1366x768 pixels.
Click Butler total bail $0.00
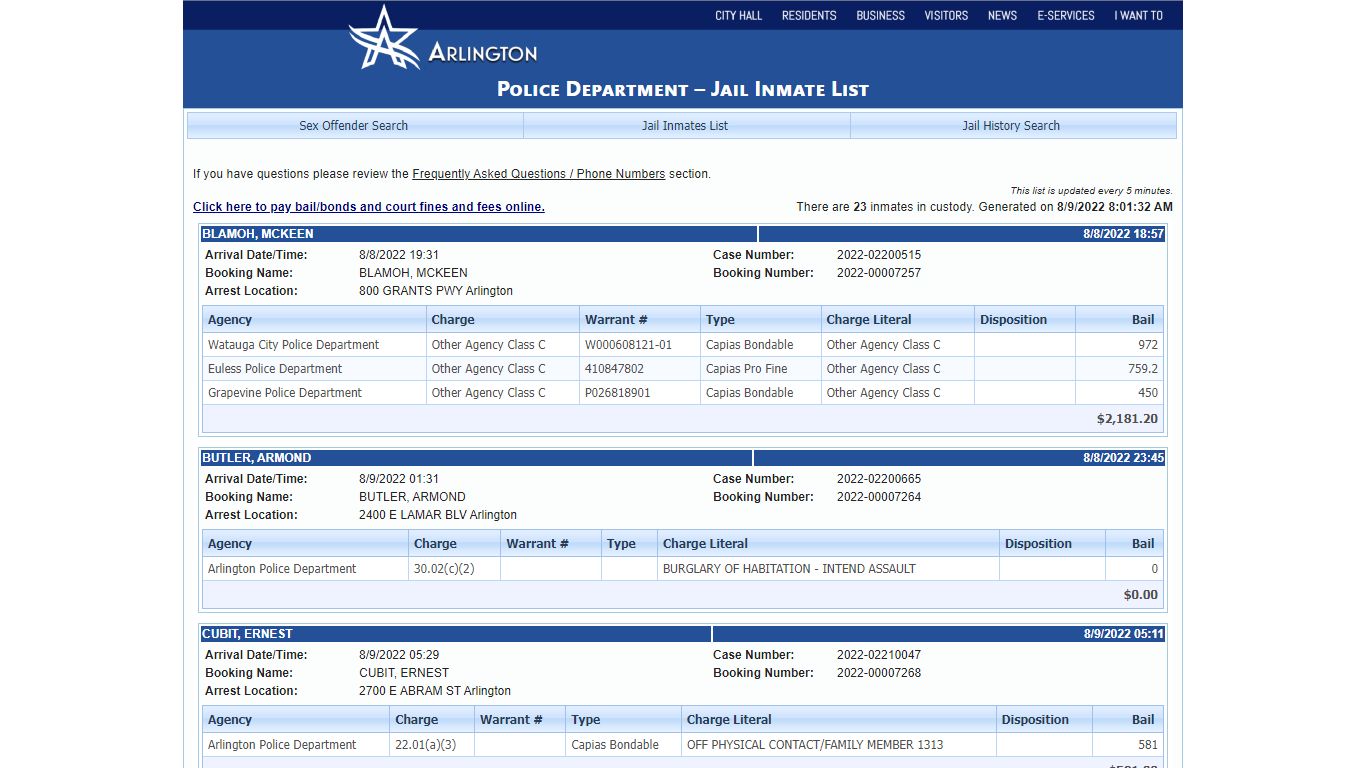[1141, 595]
